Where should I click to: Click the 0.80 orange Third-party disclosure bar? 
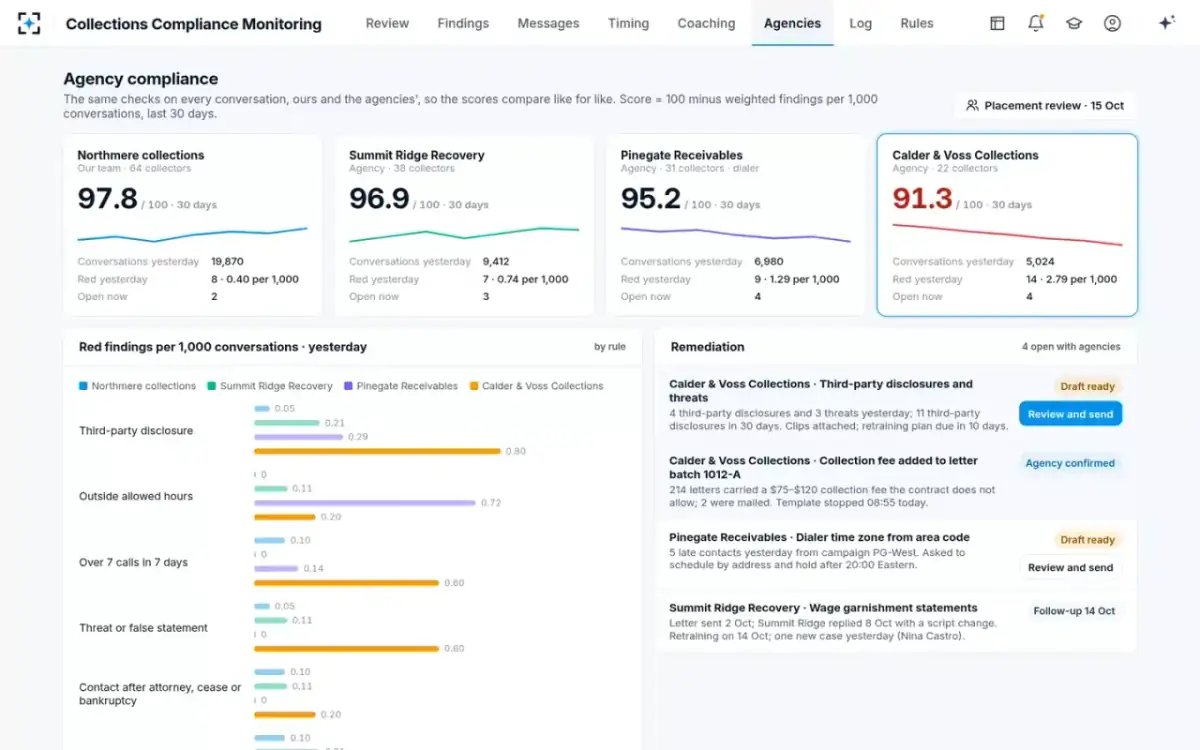click(377, 451)
